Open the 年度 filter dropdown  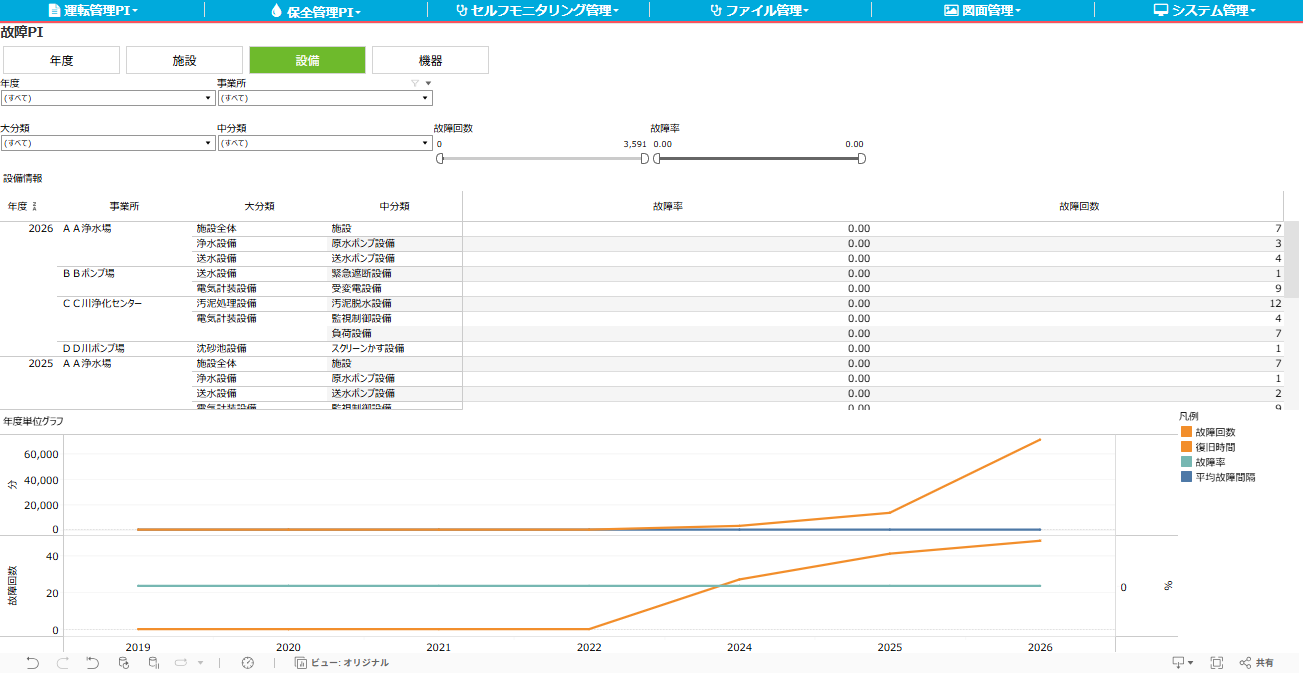pyautogui.click(x=108, y=98)
